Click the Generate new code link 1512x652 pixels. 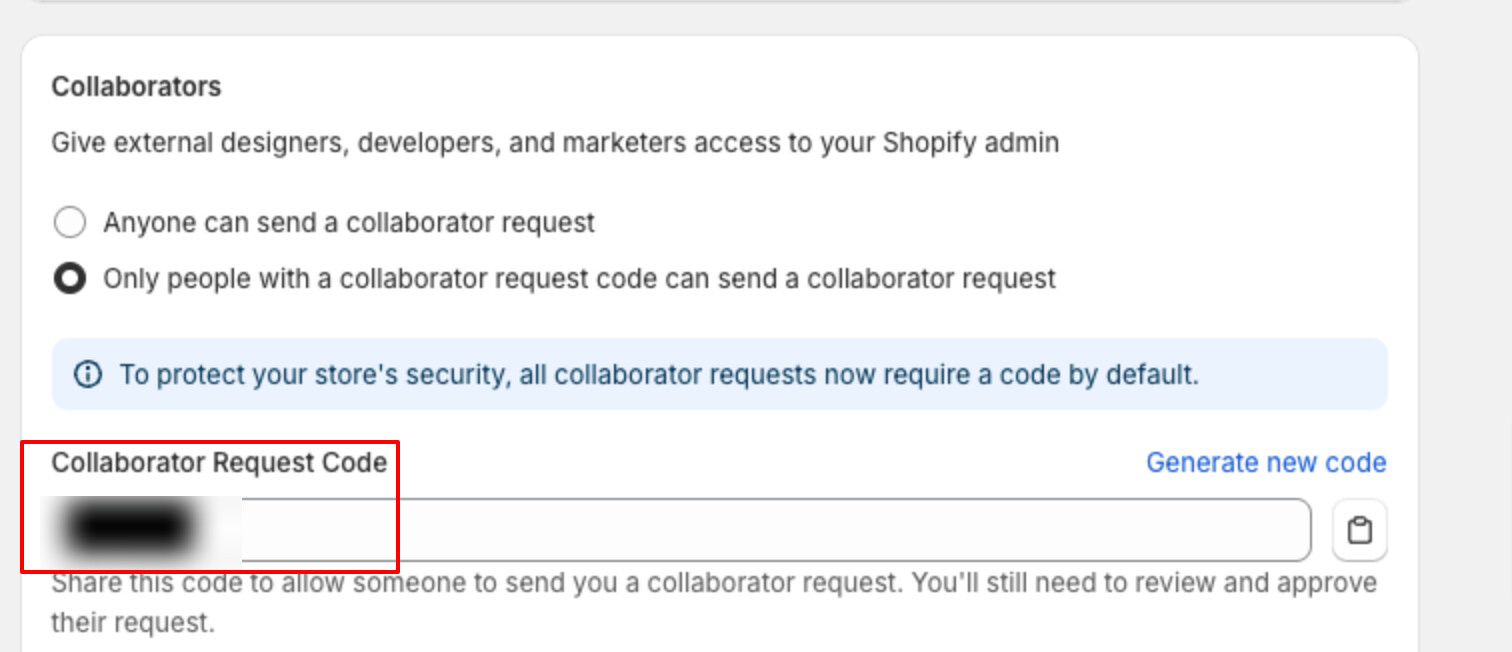click(1266, 463)
